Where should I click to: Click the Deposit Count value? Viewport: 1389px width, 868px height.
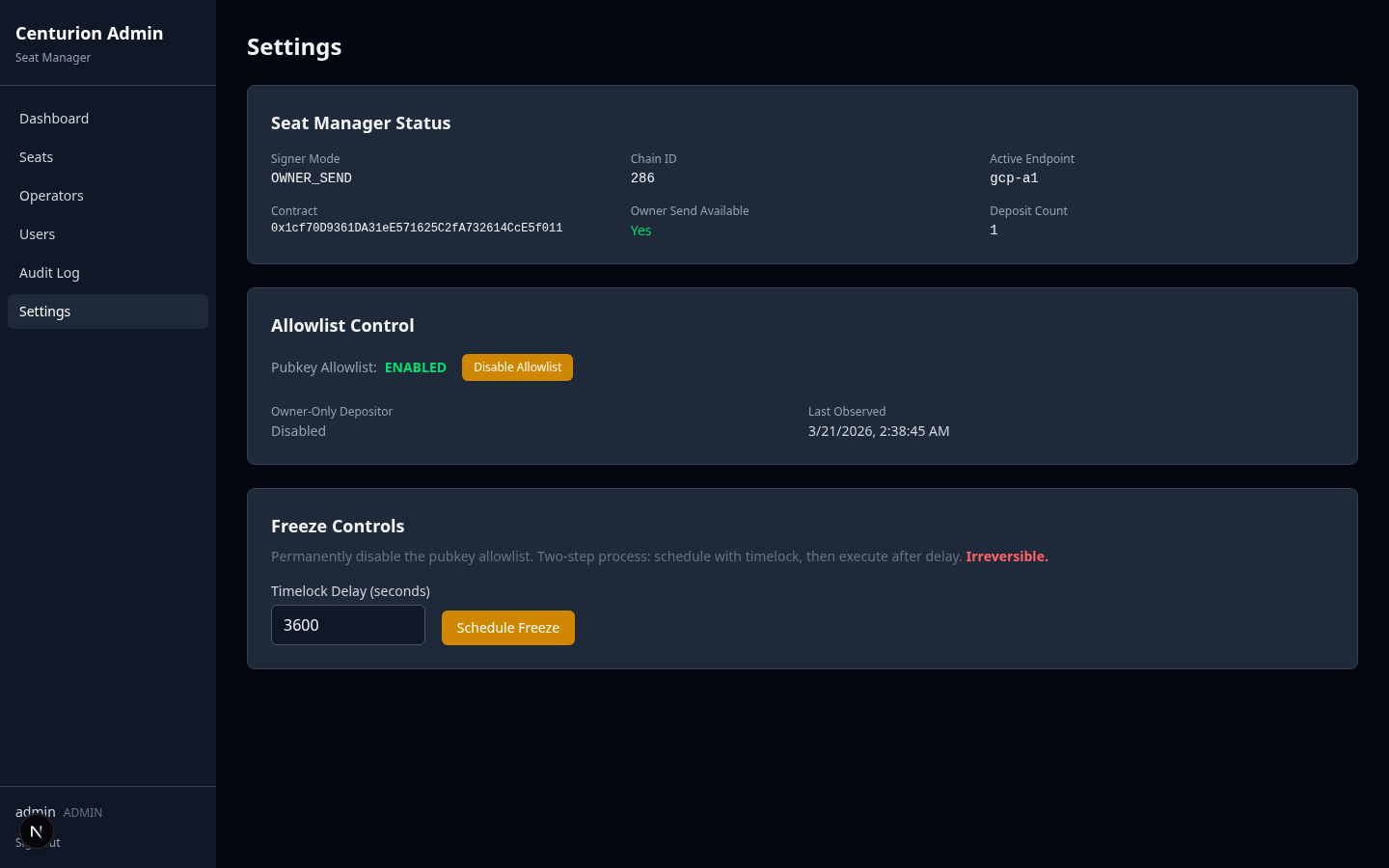coord(994,230)
